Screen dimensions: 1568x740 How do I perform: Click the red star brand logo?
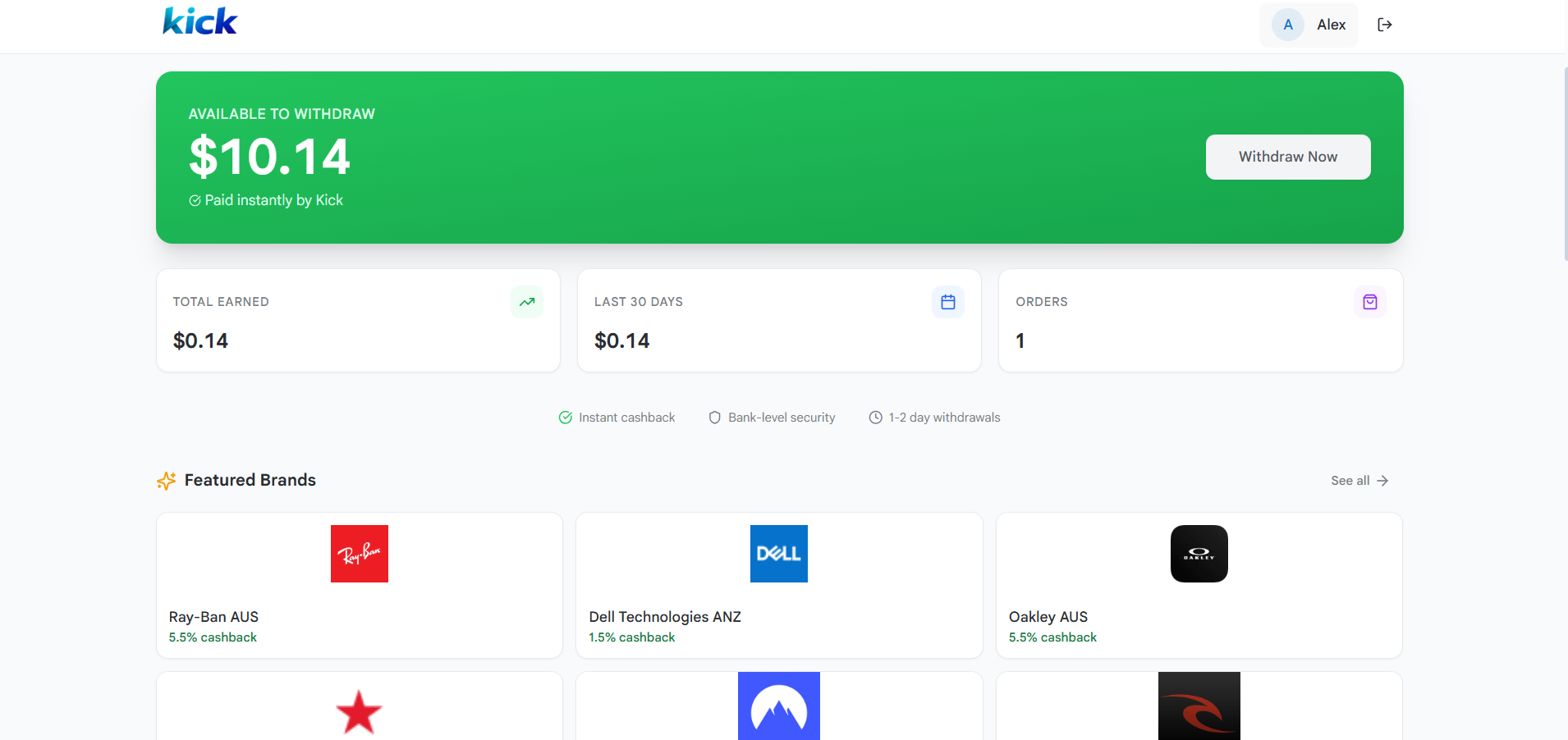(x=360, y=711)
